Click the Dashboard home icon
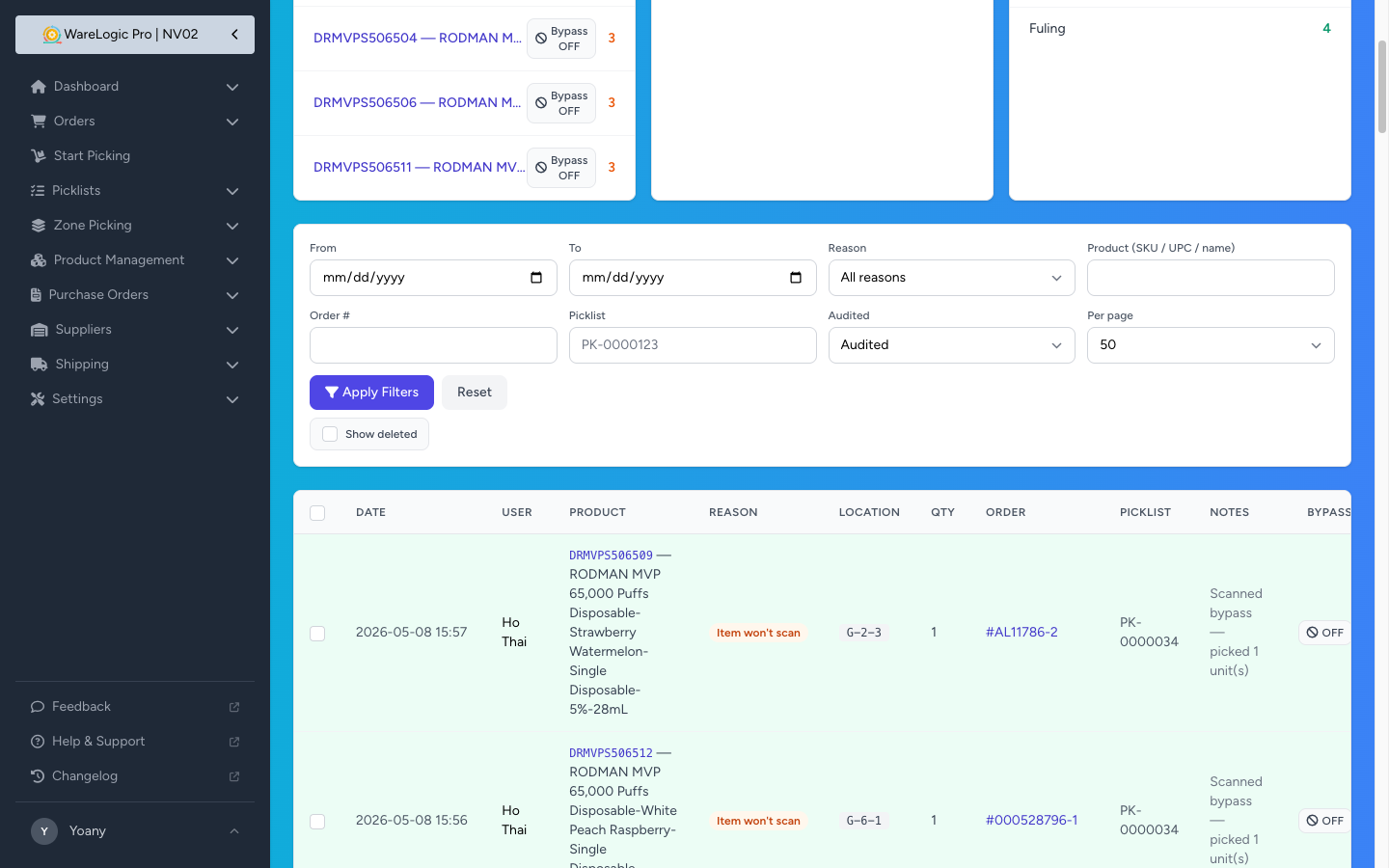Viewport: 1389px width, 868px height. 39,87
